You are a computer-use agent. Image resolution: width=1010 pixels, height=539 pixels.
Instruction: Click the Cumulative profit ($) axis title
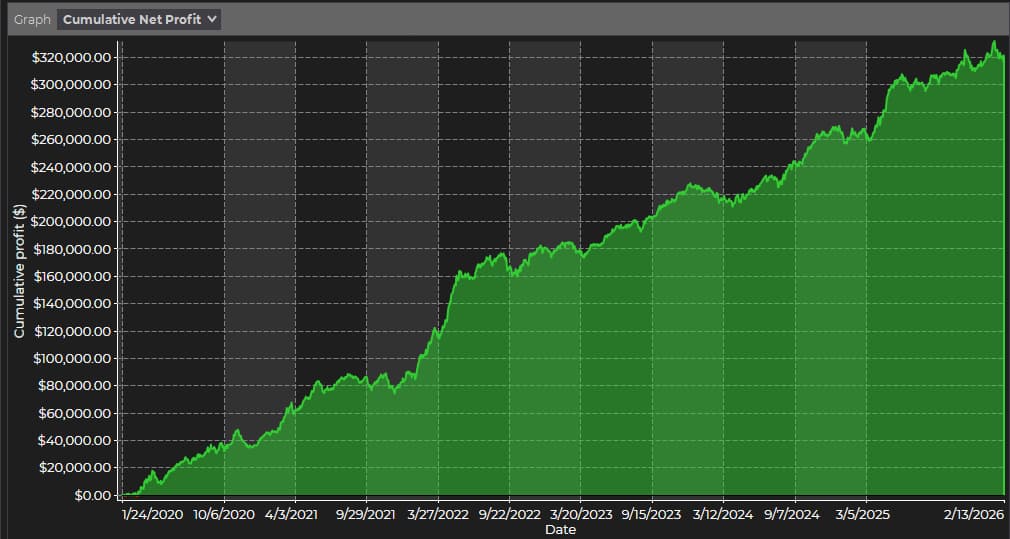[x=19, y=269]
